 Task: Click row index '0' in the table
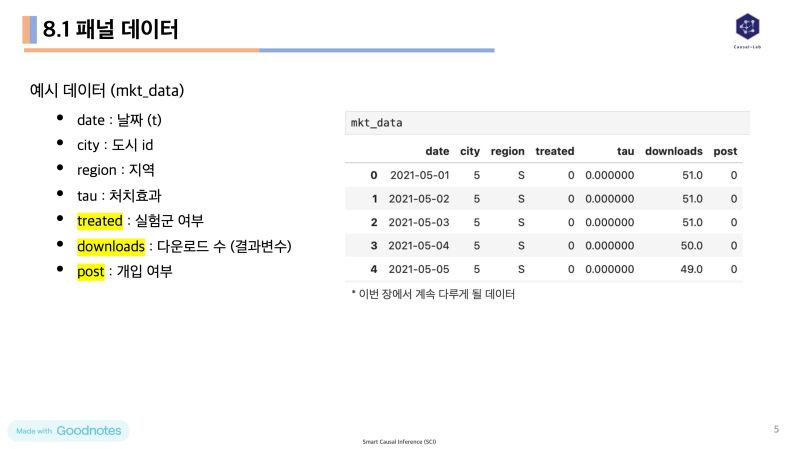click(374, 175)
